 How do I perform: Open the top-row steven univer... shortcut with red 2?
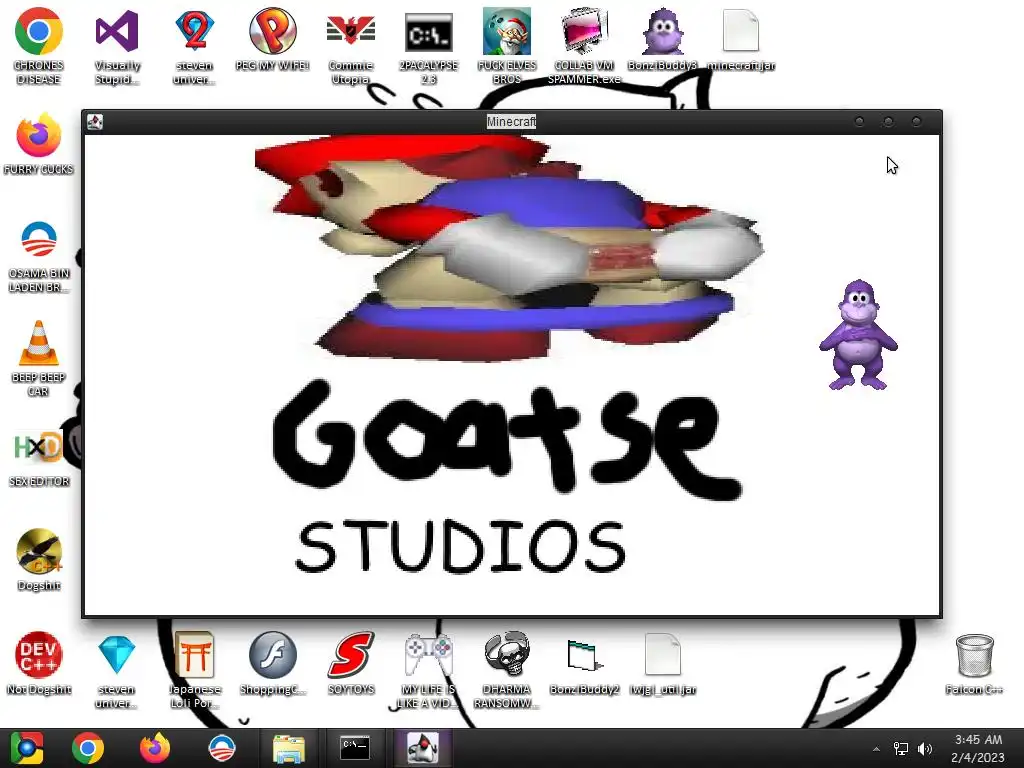195,46
